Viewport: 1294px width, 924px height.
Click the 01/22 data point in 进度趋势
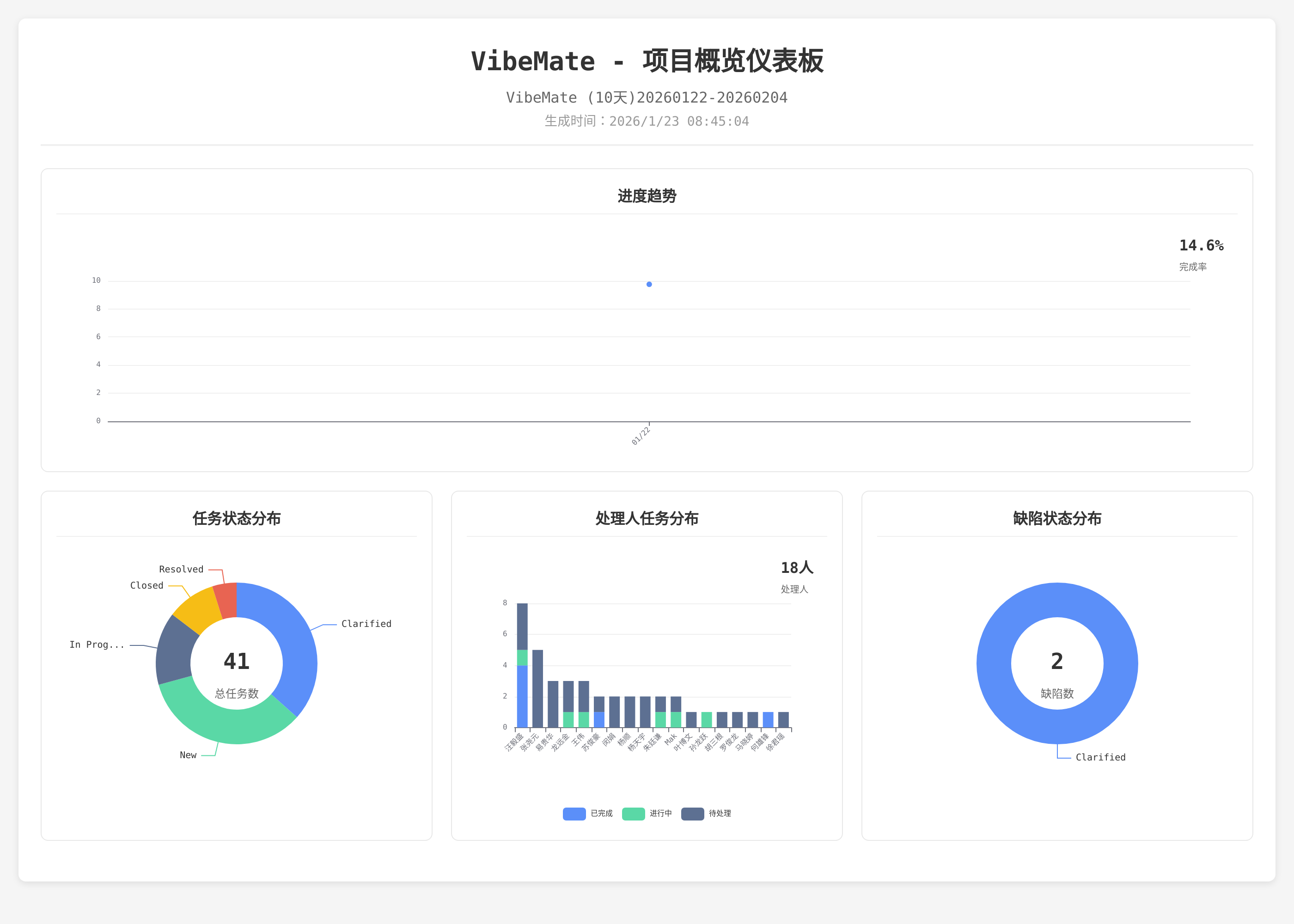[x=649, y=284]
